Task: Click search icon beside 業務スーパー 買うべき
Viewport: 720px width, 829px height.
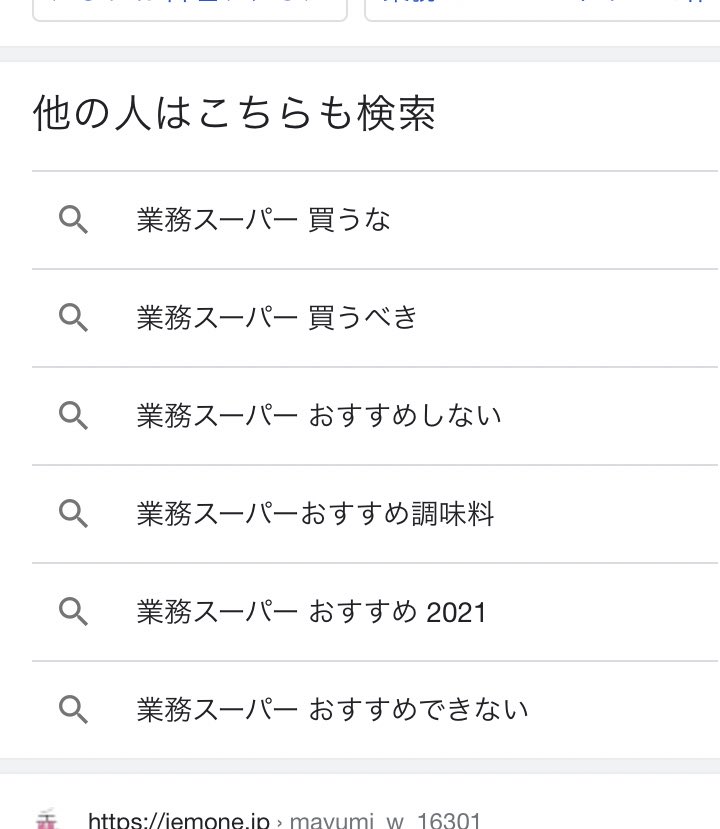Action: click(73, 318)
